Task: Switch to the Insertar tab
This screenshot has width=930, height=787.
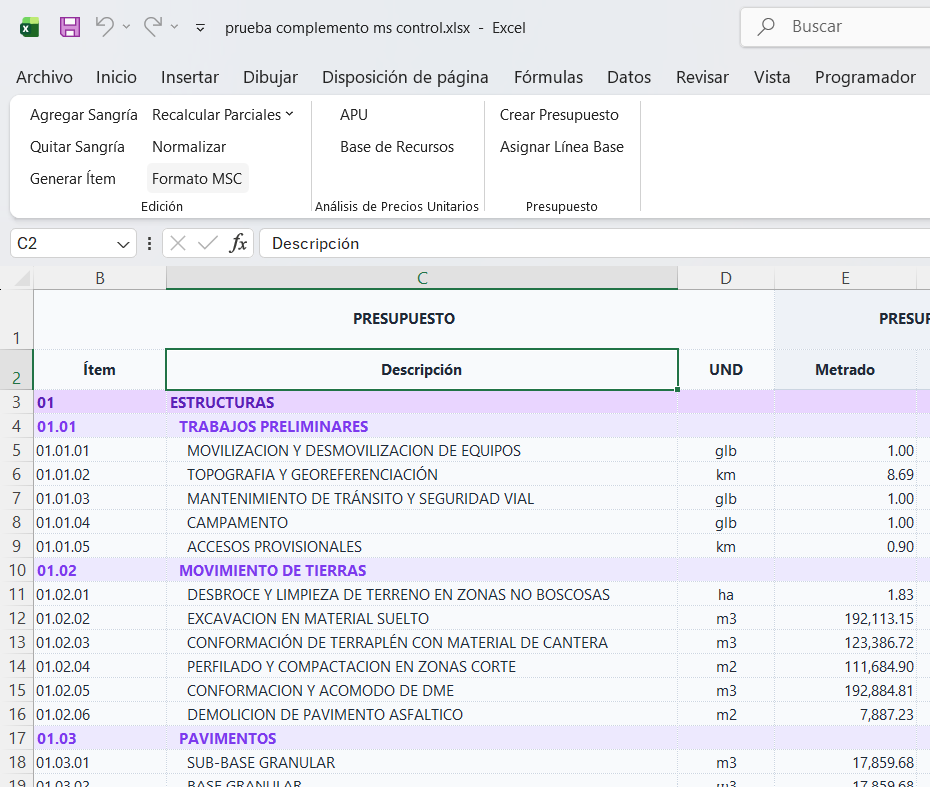Action: click(190, 77)
